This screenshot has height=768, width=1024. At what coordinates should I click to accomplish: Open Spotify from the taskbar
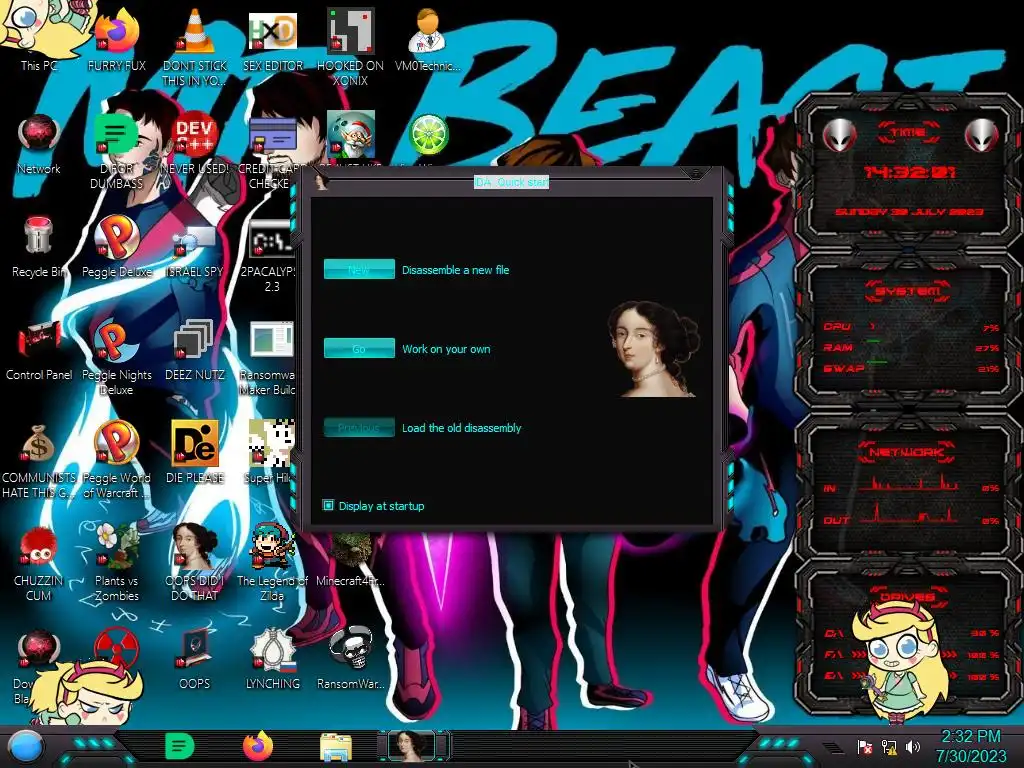(180, 746)
